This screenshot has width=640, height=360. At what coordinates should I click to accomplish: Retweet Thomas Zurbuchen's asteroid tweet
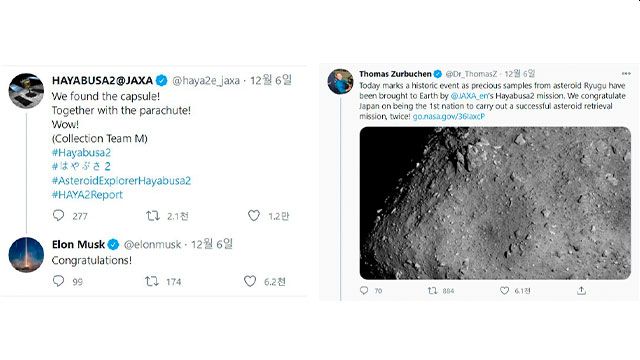(x=432, y=291)
